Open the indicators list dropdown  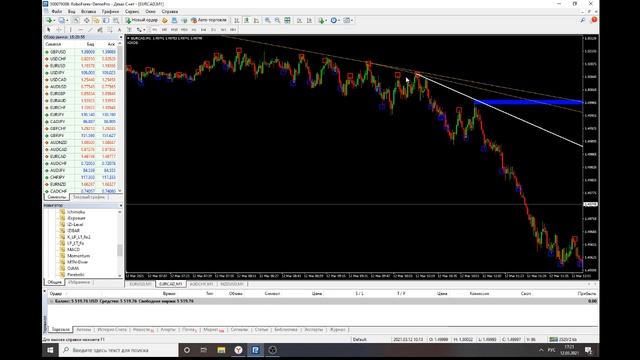click(x=326, y=20)
